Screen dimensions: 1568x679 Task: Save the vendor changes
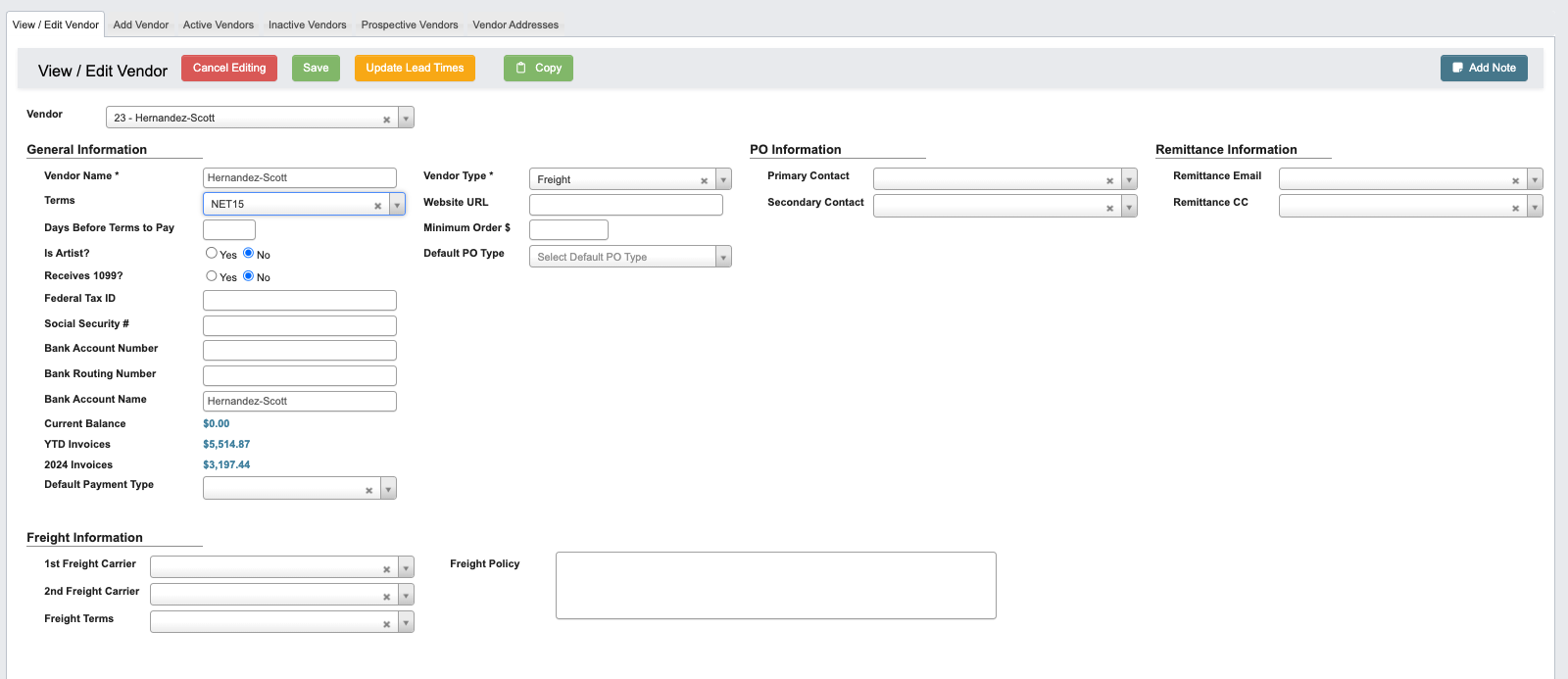[x=316, y=68]
